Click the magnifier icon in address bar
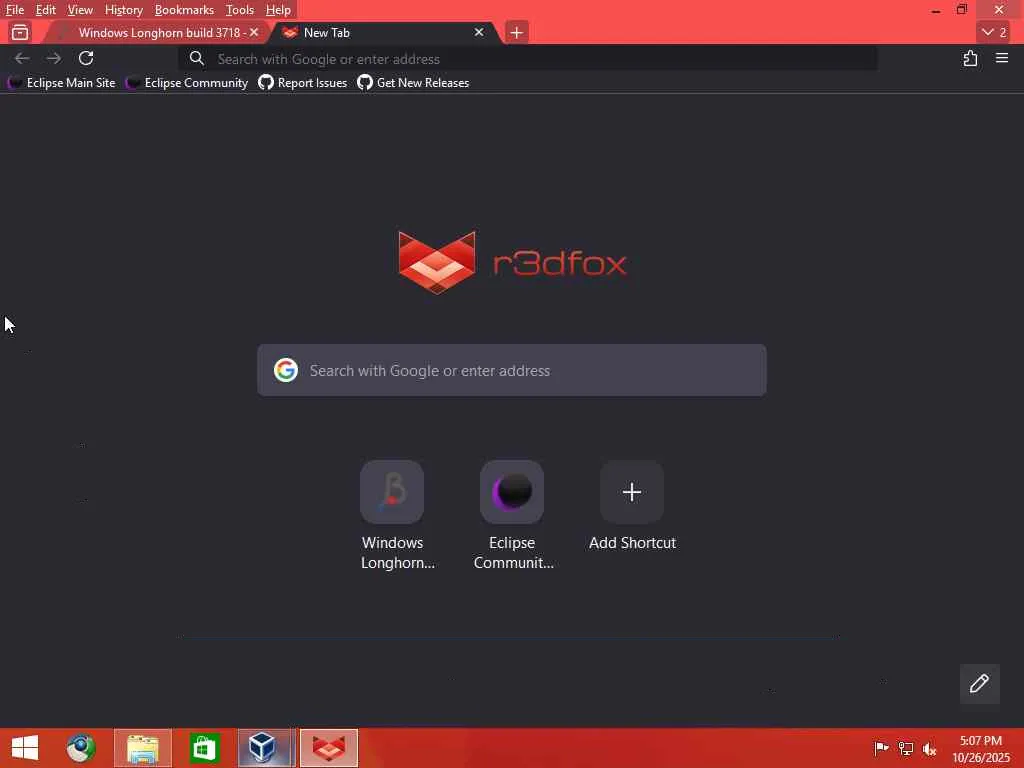1024x768 pixels. click(x=197, y=59)
